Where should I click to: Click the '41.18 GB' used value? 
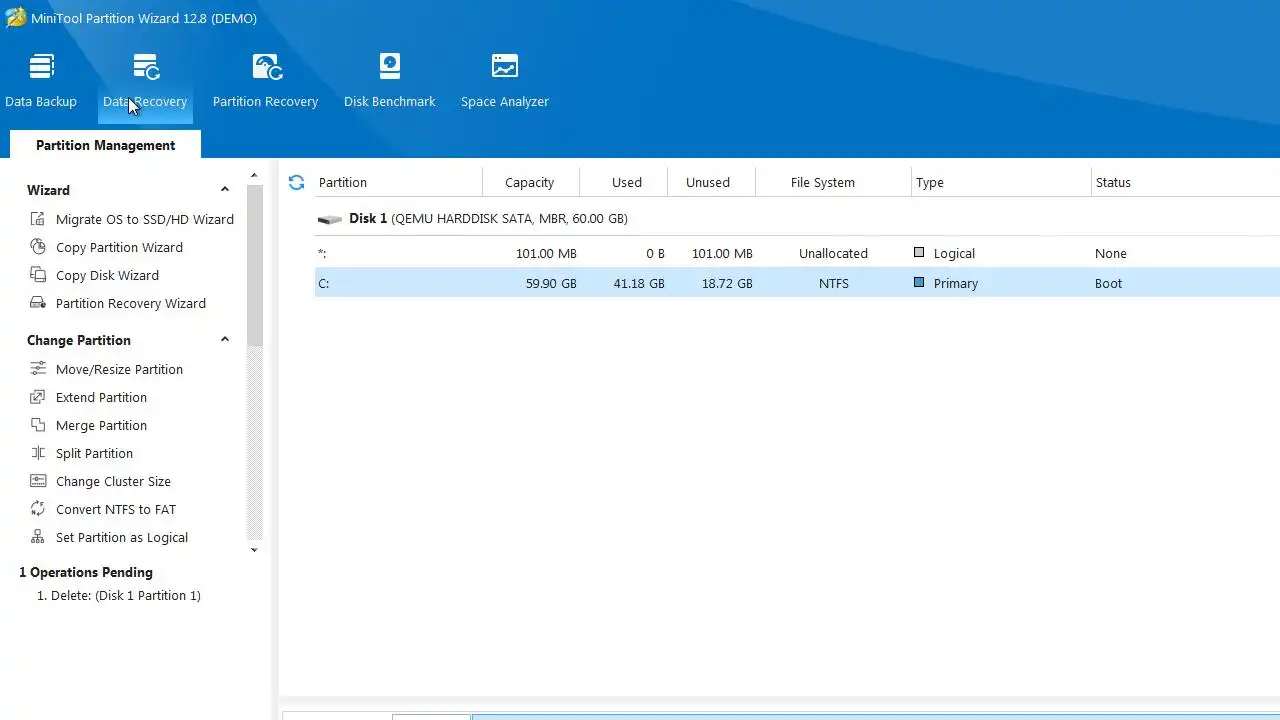click(639, 284)
